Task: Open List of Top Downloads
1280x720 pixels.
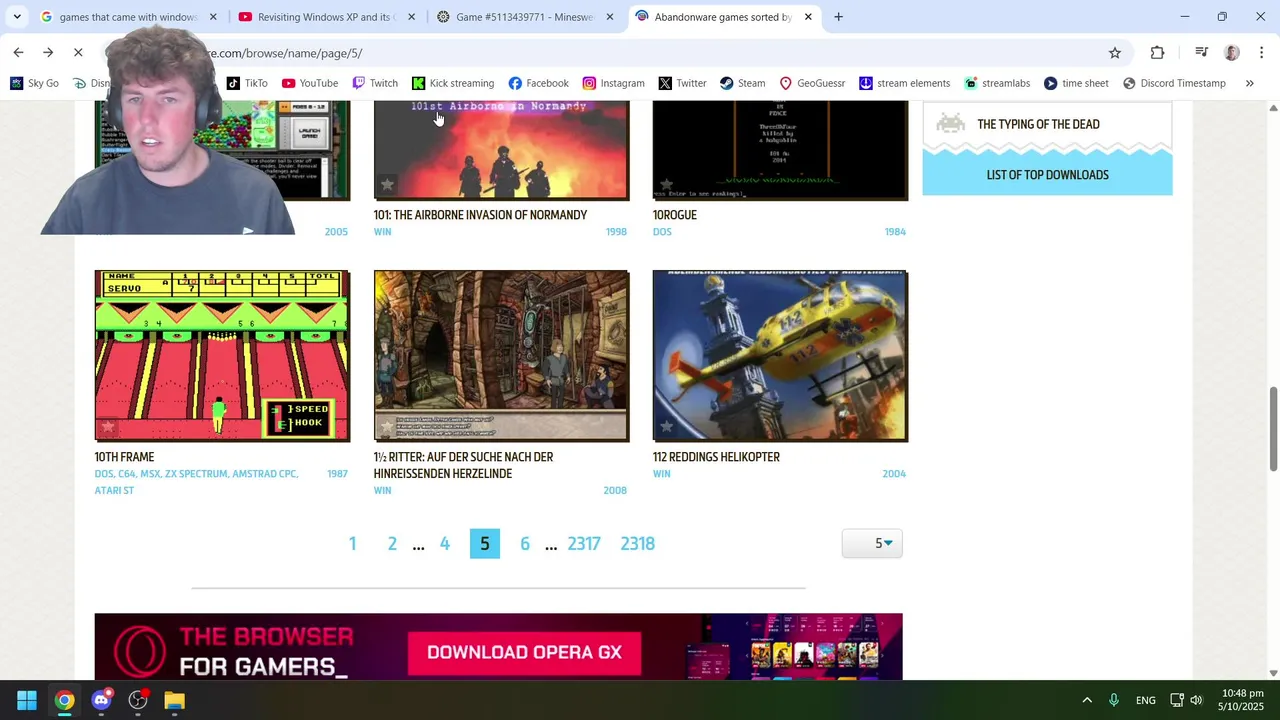Action: [x=1047, y=175]
